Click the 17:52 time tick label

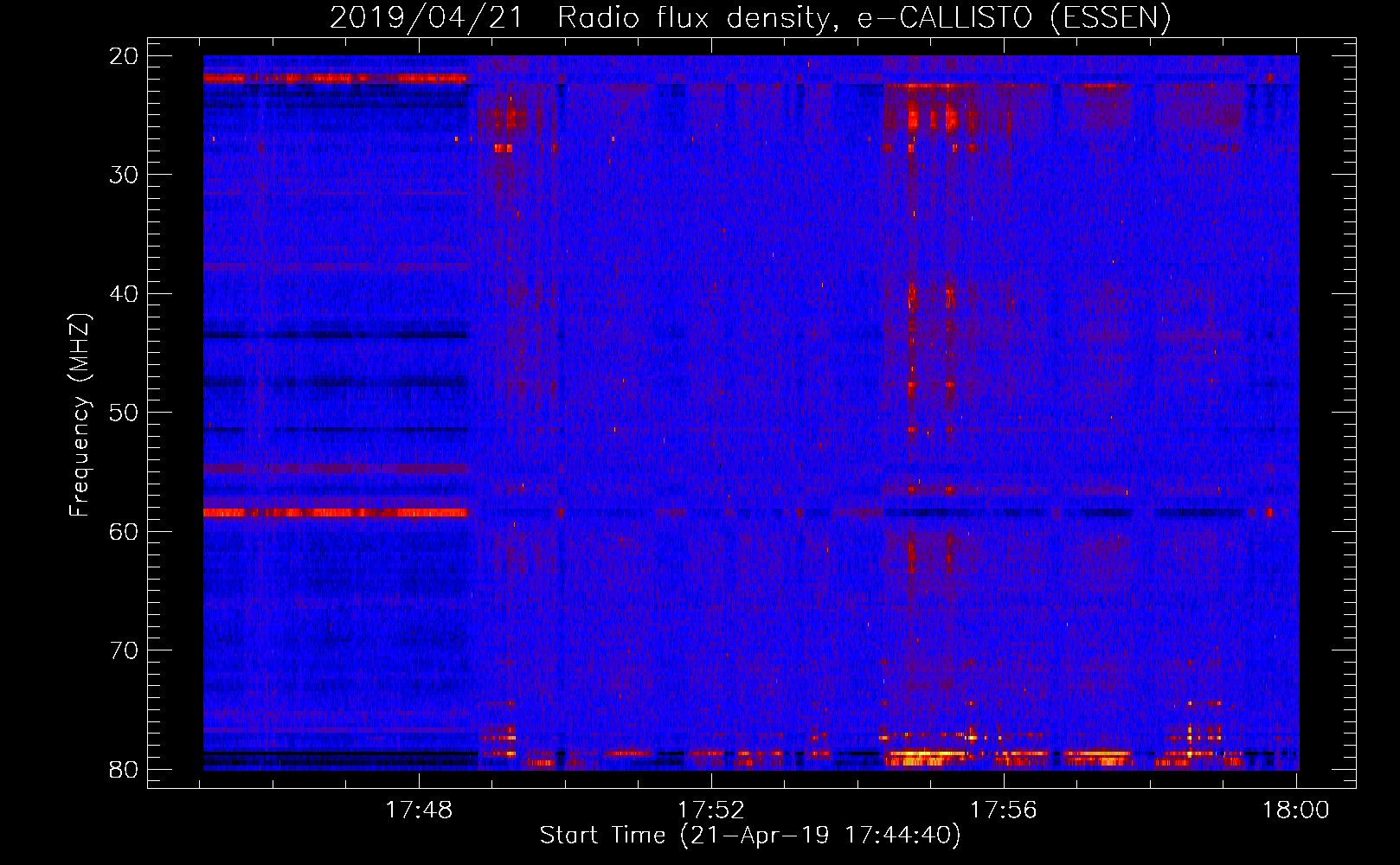(711, 810)
